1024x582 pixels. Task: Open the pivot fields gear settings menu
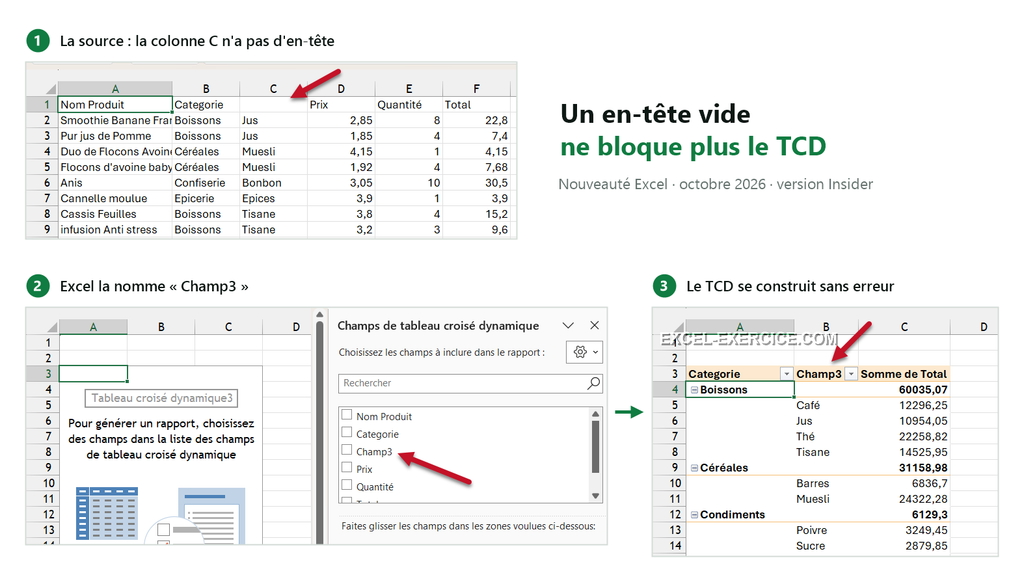584,352
